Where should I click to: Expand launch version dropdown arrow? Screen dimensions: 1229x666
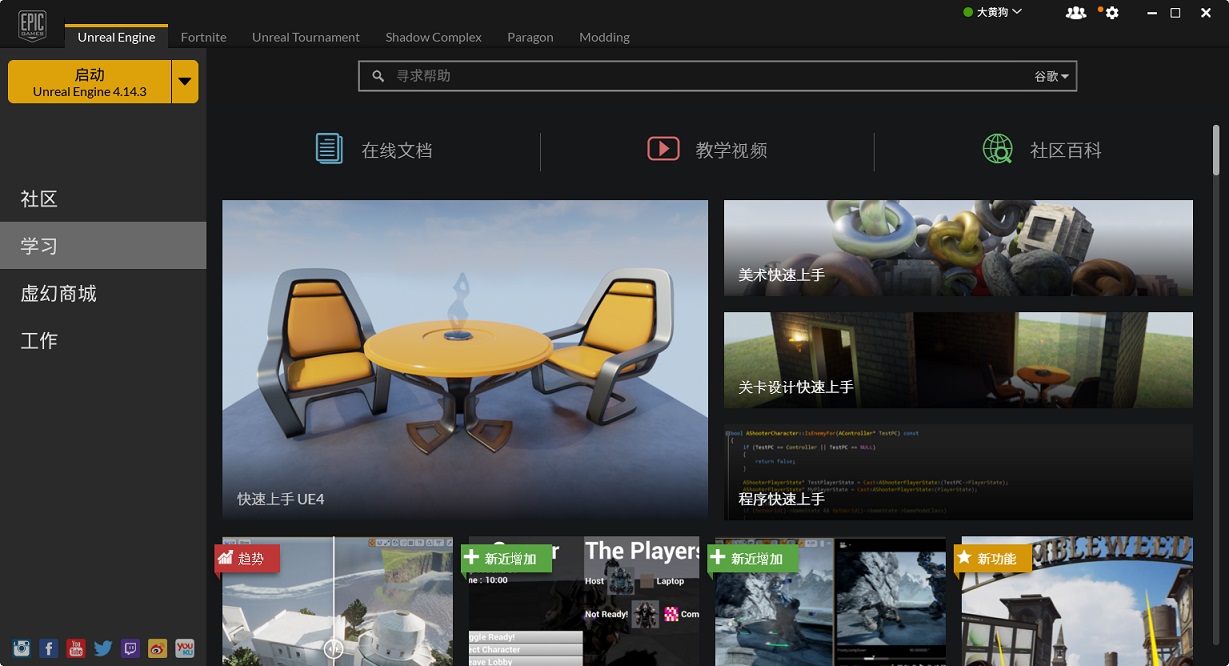click(x=185, y=82)
